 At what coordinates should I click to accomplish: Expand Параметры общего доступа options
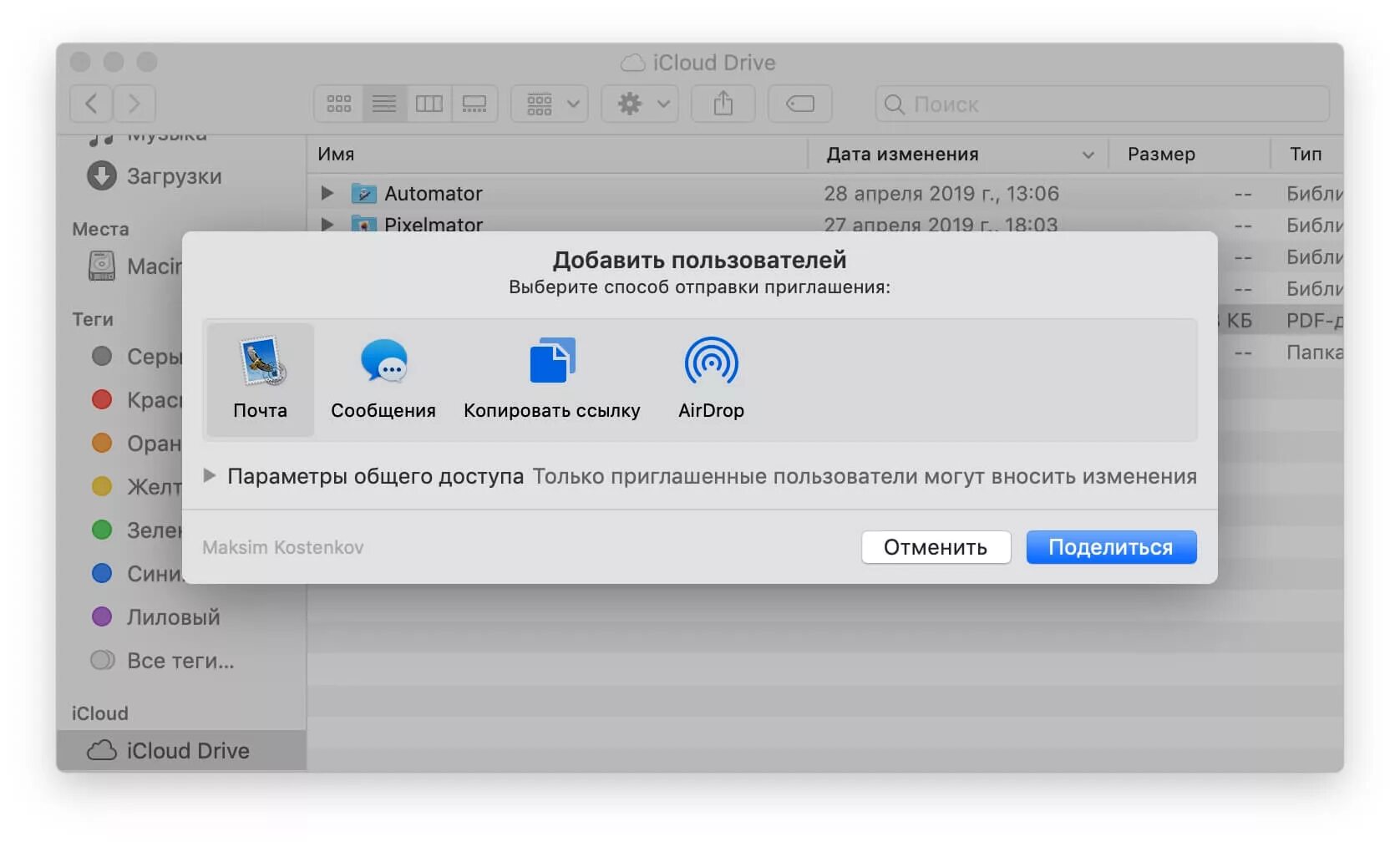[x=210, y=475]
